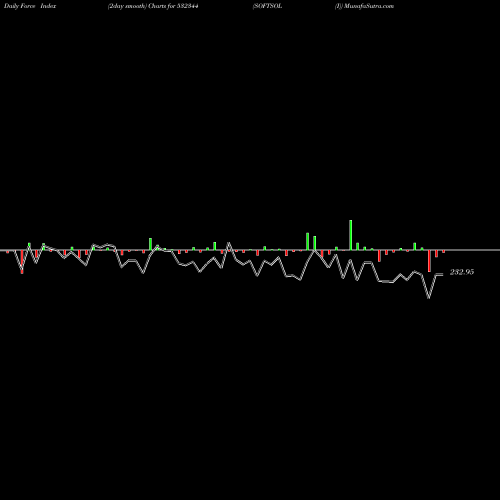This screenshot has width=500, height=500.
Task: Click the tallest green force index bar
Action: tap(351, 235)
